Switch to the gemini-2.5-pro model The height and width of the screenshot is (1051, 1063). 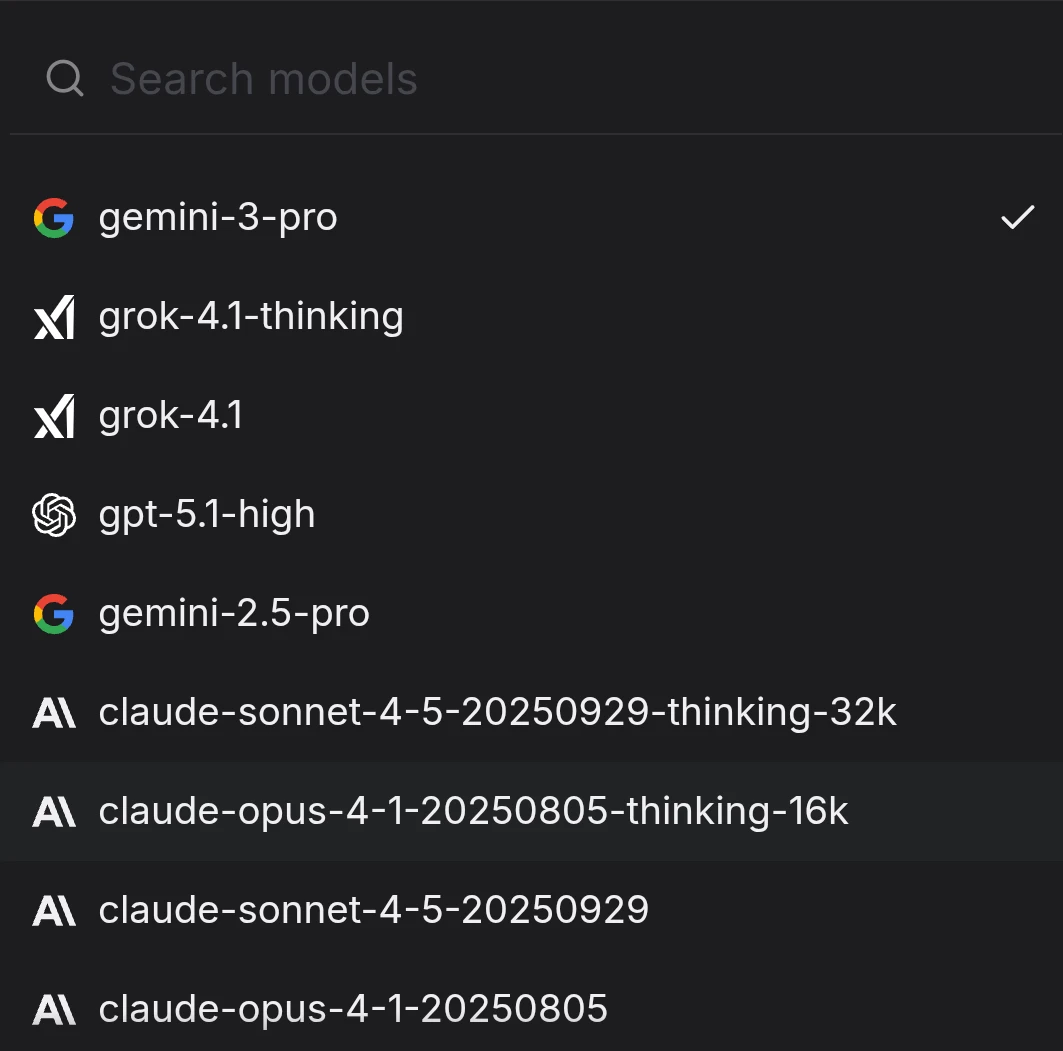click(234, 614)
